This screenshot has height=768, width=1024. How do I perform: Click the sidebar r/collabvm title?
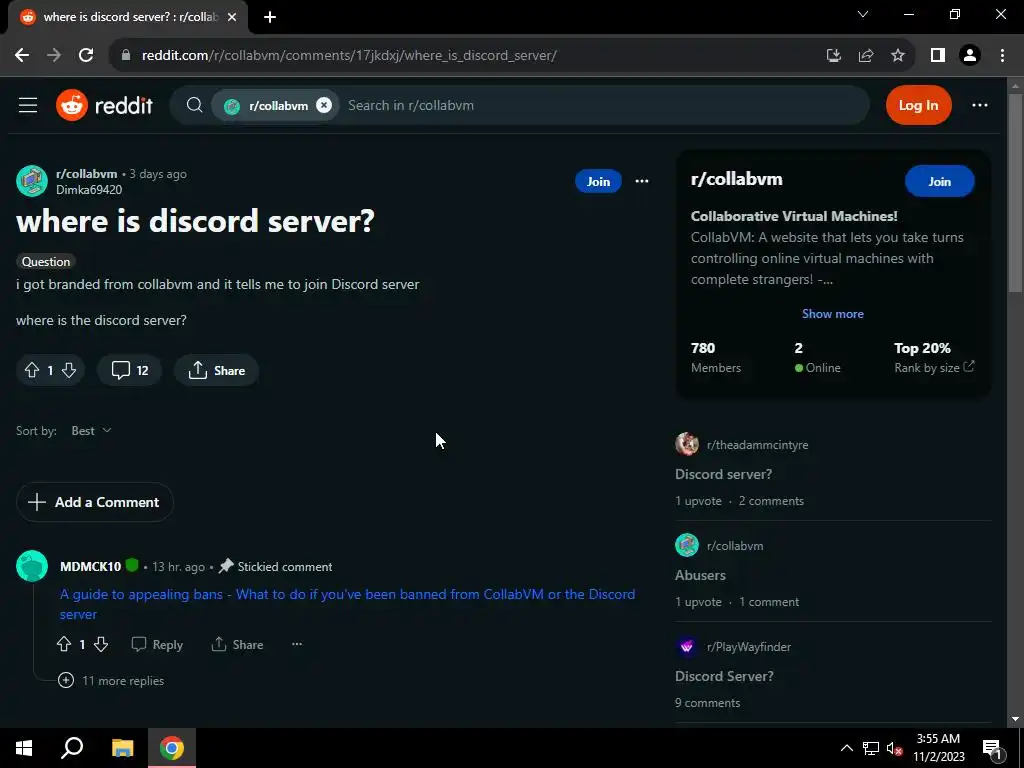click(737, 179)
